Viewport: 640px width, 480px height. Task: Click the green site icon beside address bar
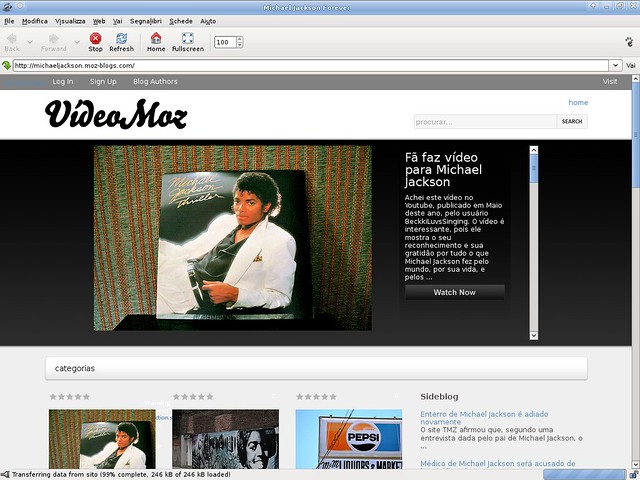(x=6, y=65)
